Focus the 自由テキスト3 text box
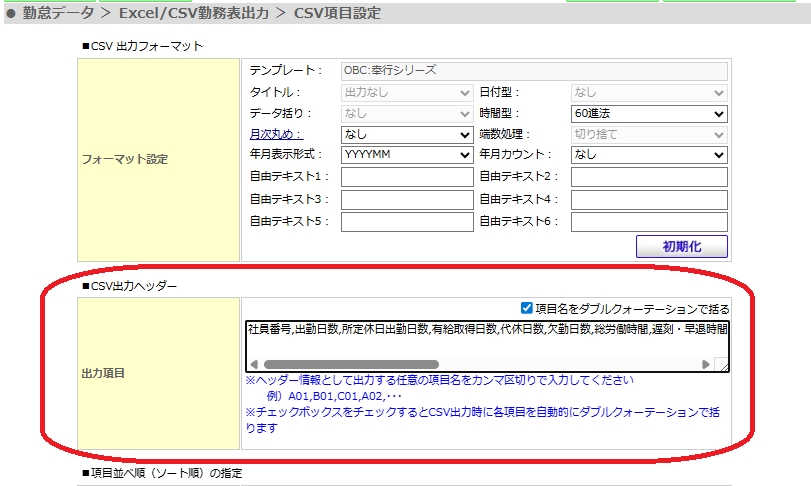 [x=406, y=199]
